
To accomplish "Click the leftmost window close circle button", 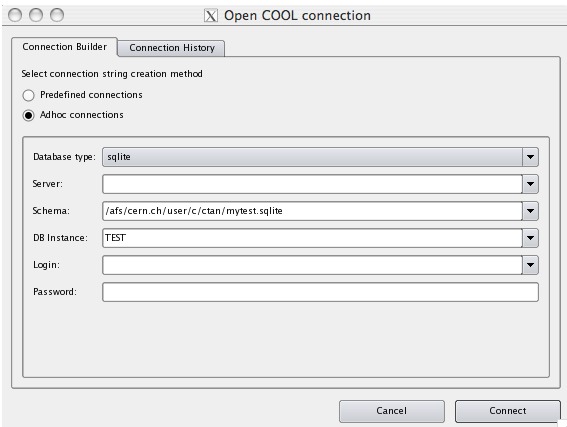I will (15, 15).
